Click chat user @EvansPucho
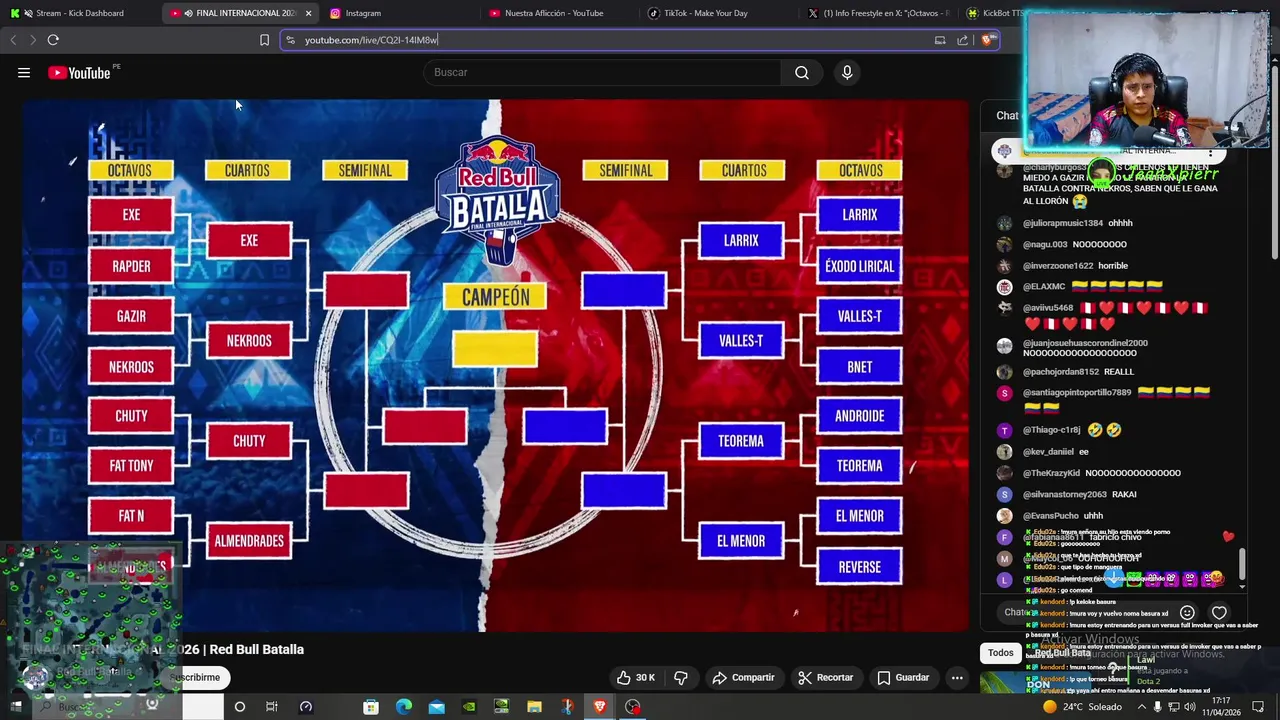Image resolution: width=1280 pixels, height=720 pixels. (x=1050, y=516)
